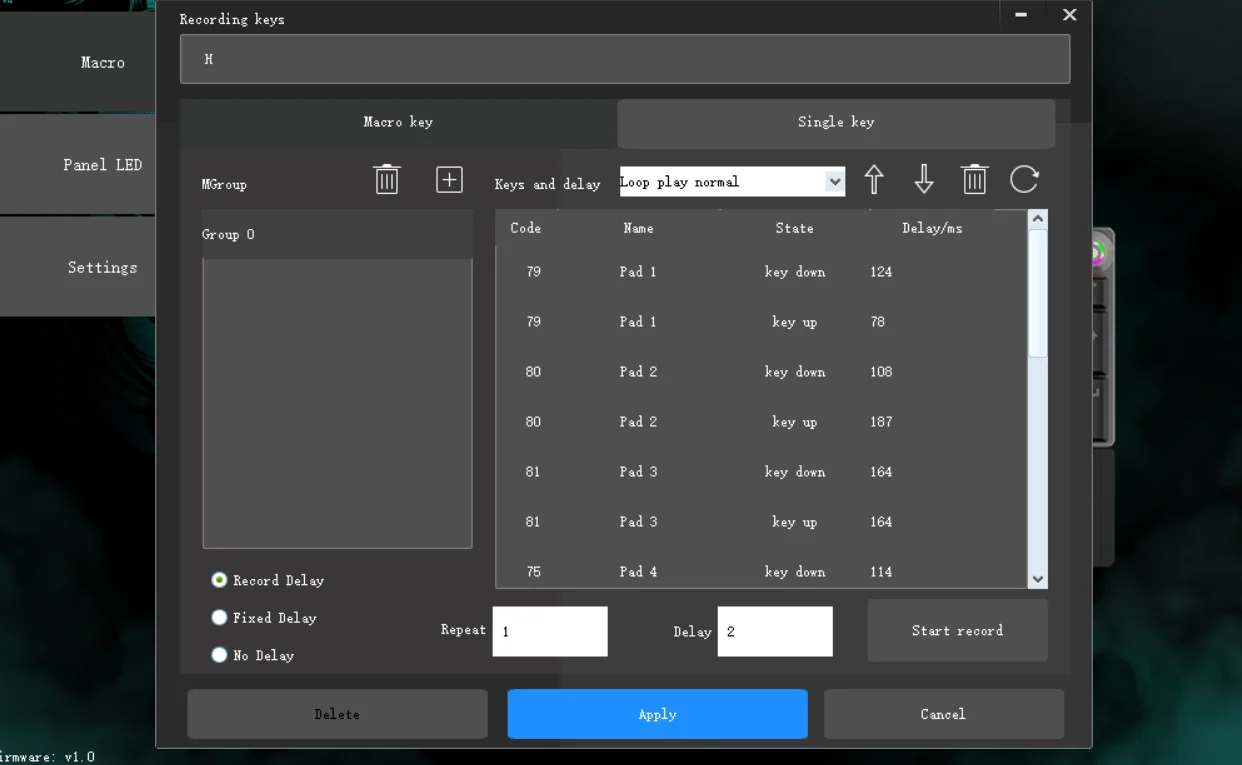Delete the selected key with the Keys and delay trash icon
Screen dimensions: 1242x765
click(974, 180)
